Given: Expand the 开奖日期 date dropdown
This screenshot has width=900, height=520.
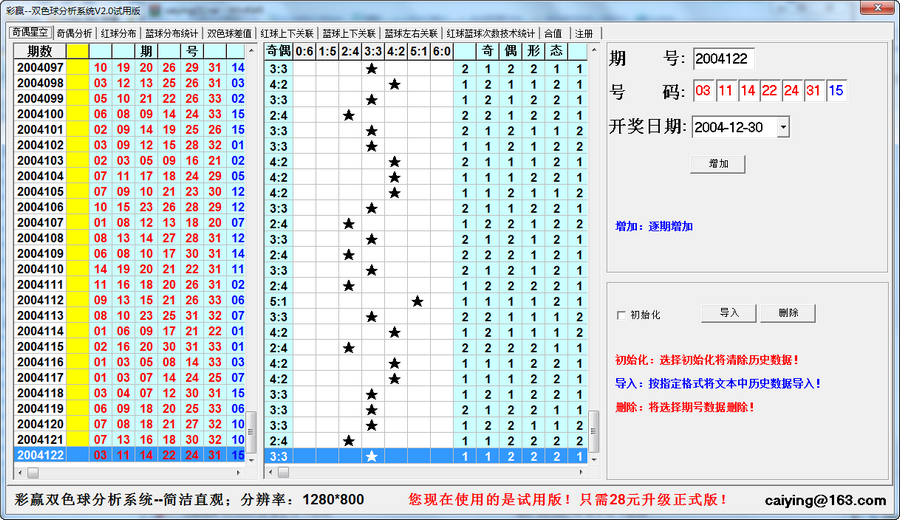Looking at the screenshot, I should (x=783, y=127).
